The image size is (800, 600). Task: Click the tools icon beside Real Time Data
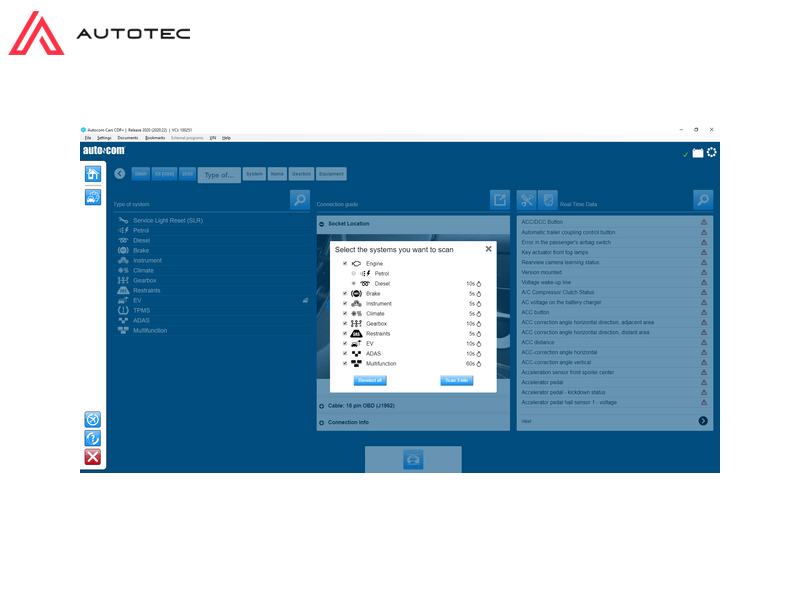pos(527,199)
